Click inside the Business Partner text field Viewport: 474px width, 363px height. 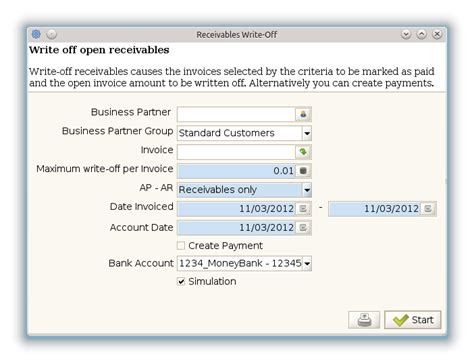click(x=236, y=114)
